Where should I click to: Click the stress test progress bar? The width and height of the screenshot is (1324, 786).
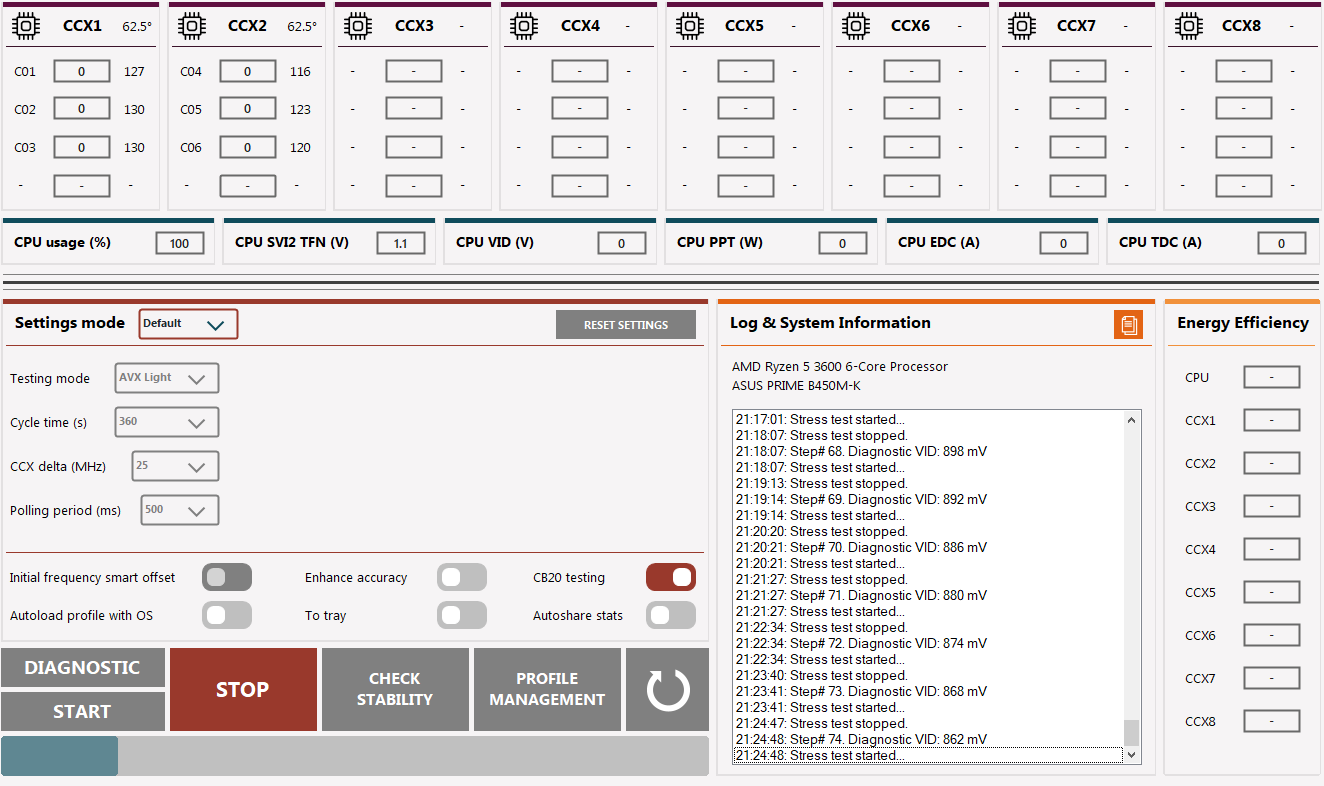[355, 756]
